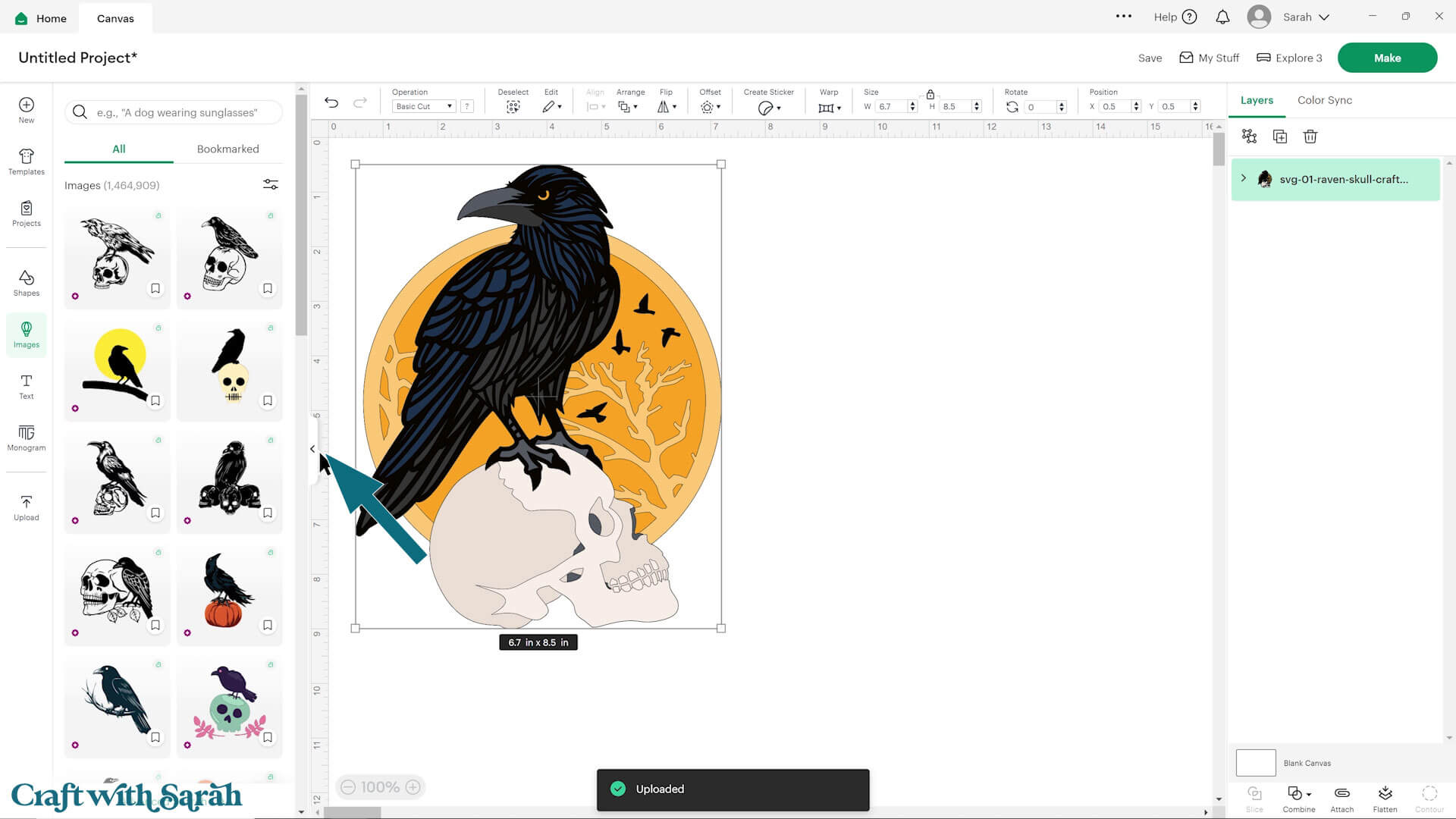
Task: Click the green Make button
Action: (x=1387, y=57)
